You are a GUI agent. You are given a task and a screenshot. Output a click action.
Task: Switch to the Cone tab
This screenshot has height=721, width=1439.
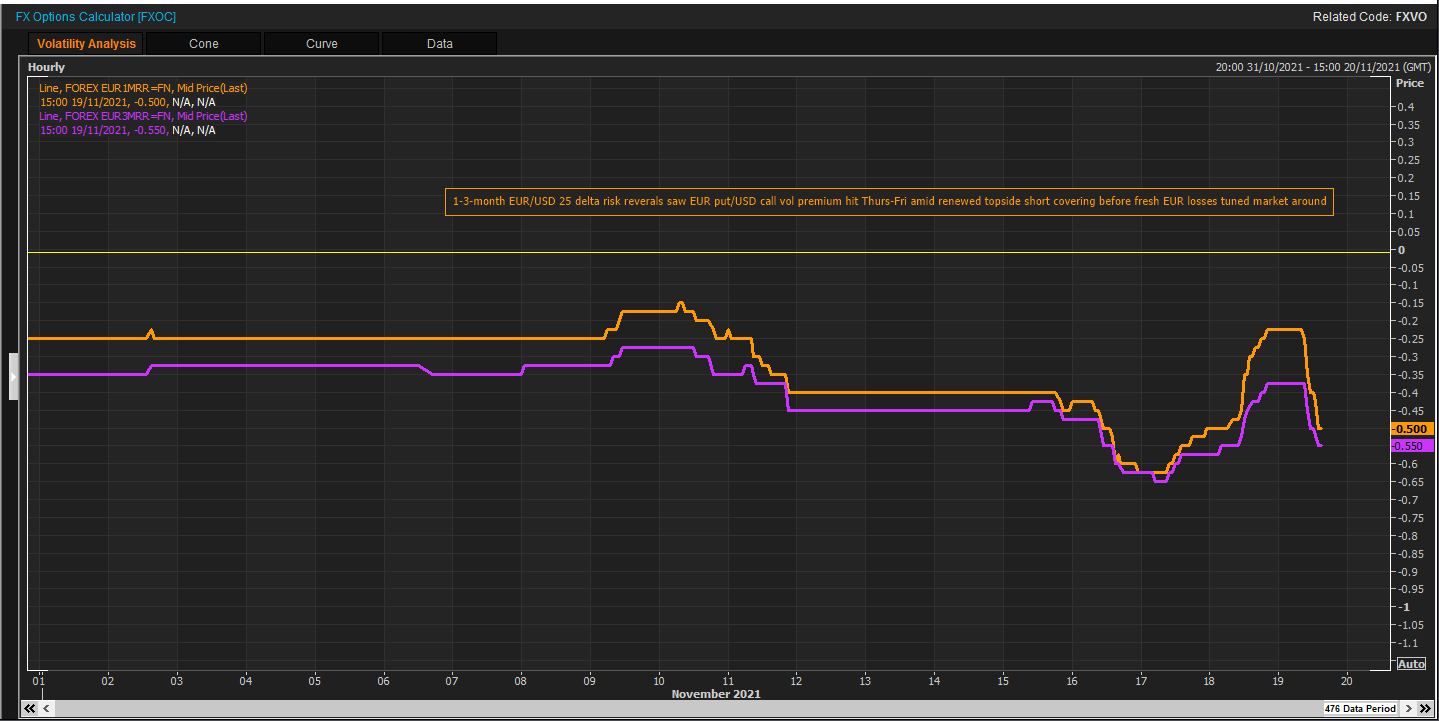tap(203, 43)
